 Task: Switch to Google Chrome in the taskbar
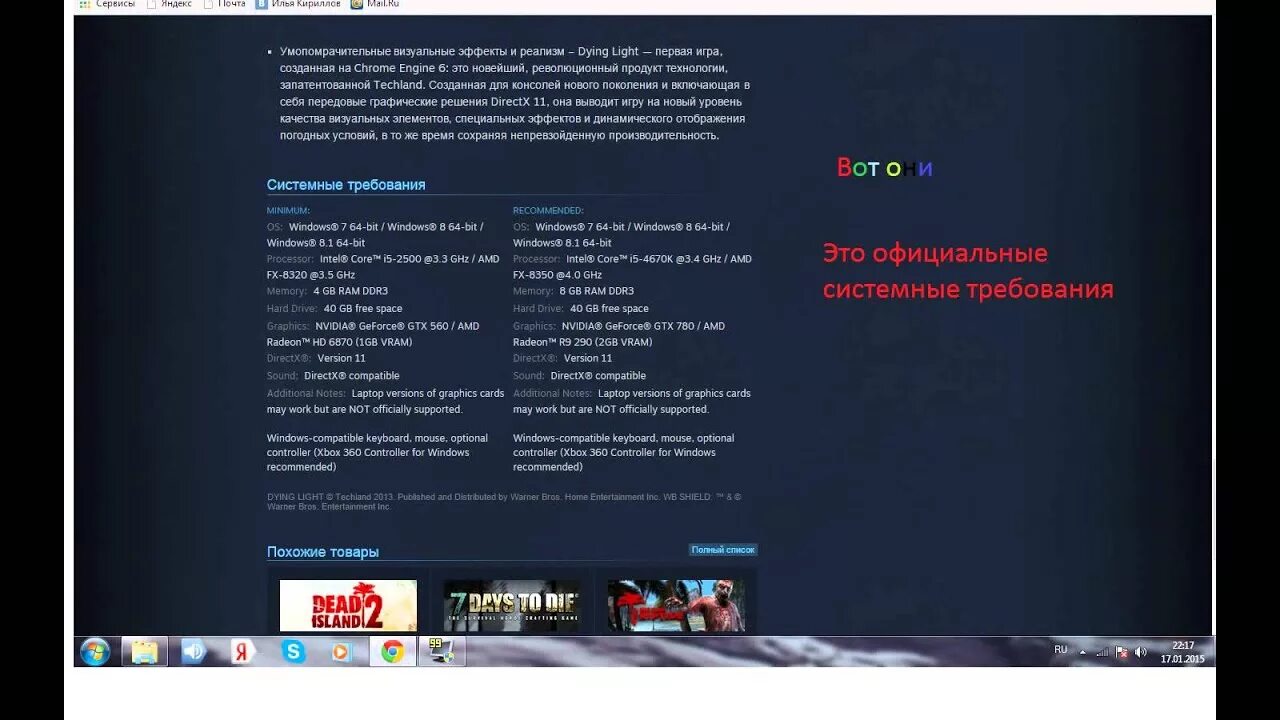coord(392,652)
